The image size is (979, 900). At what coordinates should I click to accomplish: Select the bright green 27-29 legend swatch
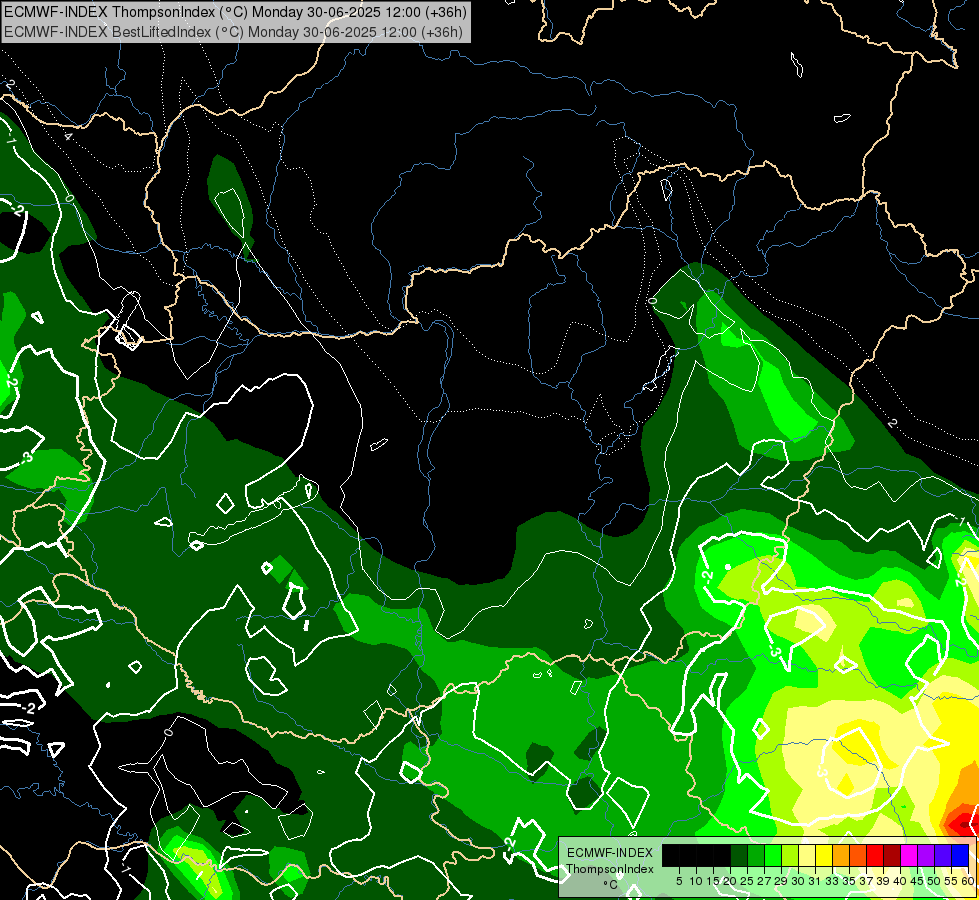click(773, 855)
